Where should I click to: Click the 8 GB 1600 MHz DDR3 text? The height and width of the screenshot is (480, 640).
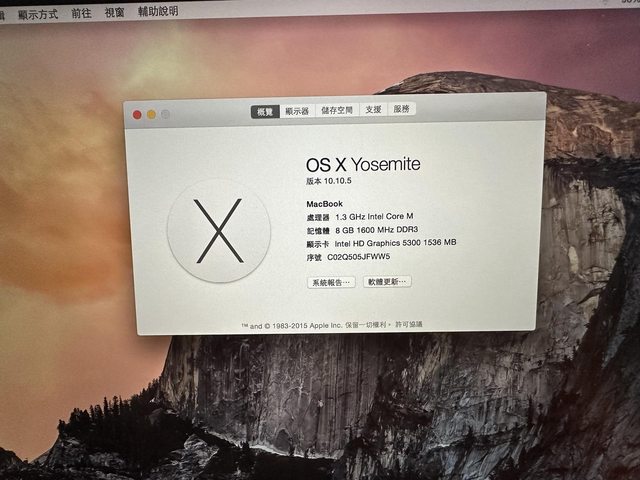[x=377, y=230]
